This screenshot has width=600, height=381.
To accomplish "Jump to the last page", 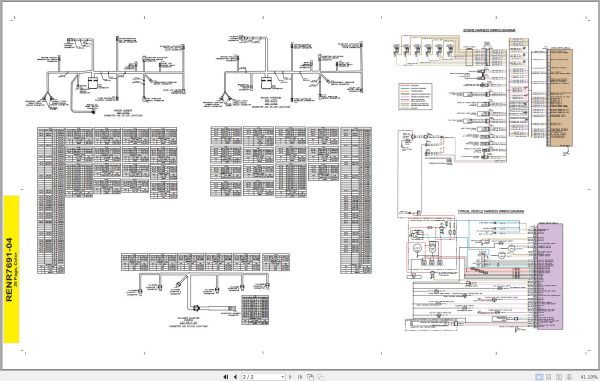I will [x=300, y=377].
